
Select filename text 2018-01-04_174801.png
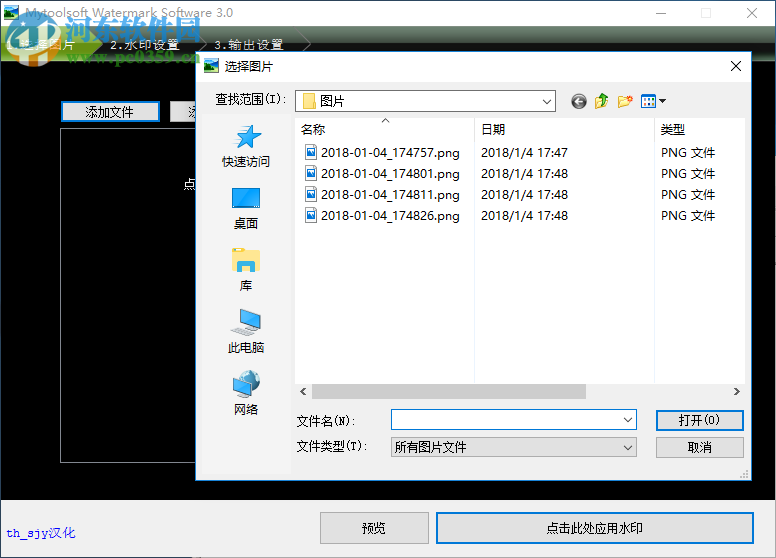click(x=390, y=174)
